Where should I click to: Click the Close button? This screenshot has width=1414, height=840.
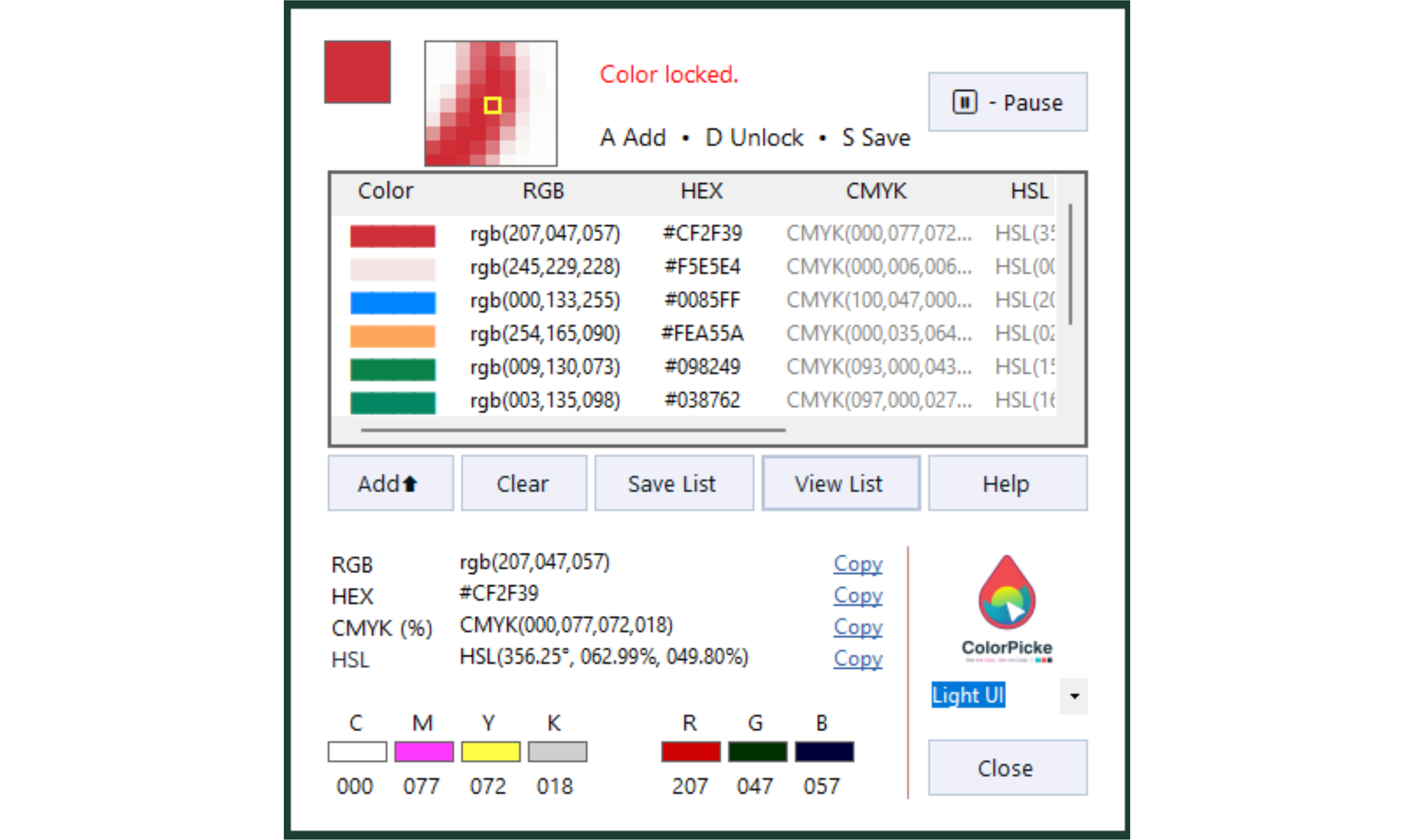tap(1007, 768)
